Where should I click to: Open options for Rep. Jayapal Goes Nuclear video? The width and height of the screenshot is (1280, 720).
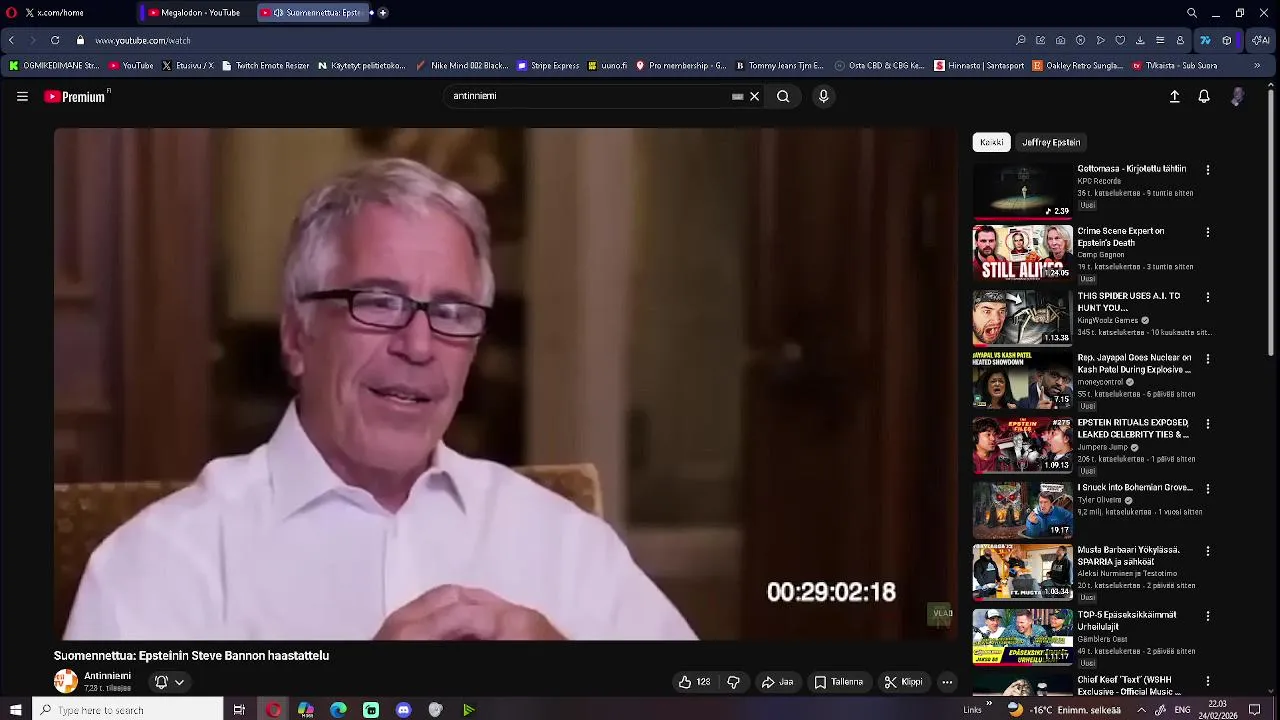click(1207, 359)
